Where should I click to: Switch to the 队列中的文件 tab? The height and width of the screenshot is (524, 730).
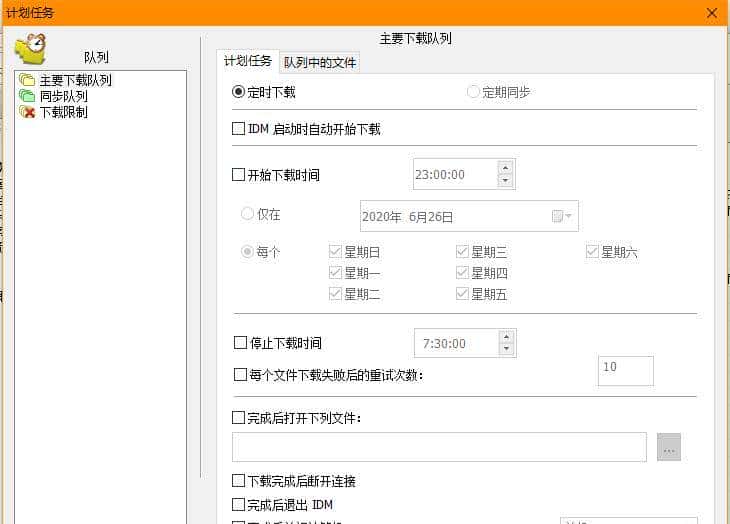coord(320,62)
